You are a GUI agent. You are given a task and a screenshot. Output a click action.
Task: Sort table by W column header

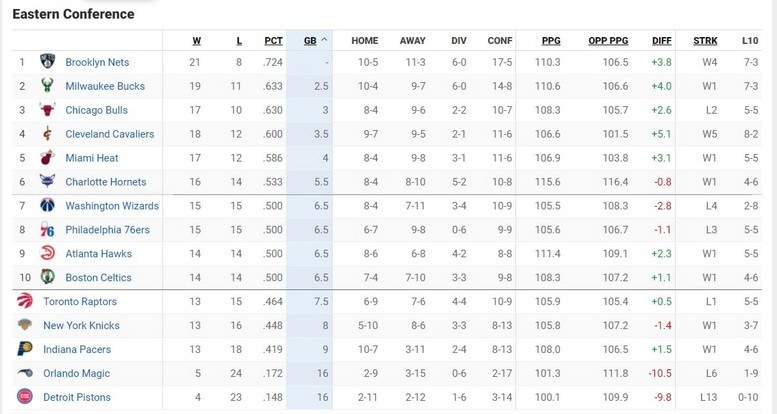tap(196, 41)
